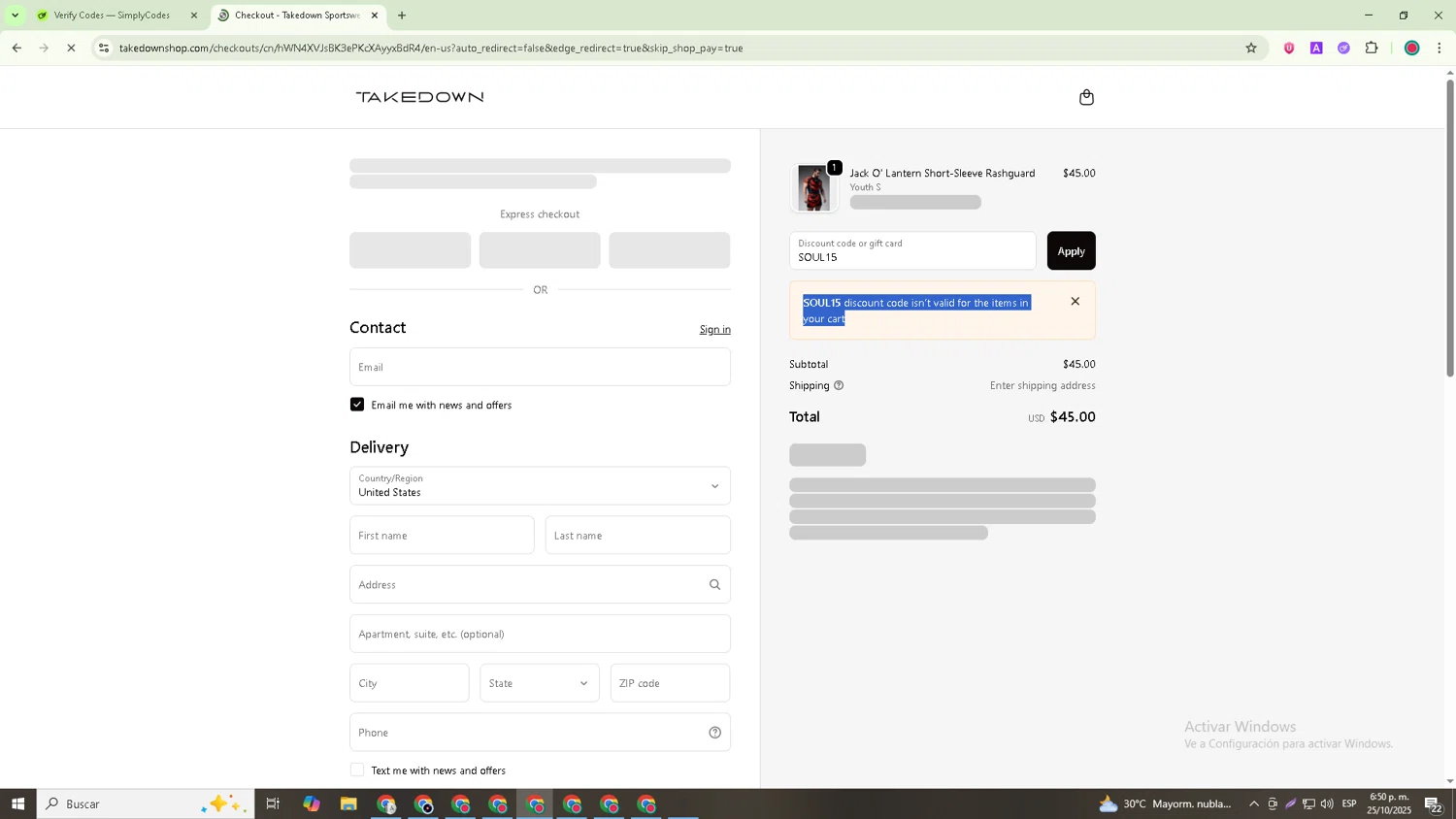
Task: Bookmark this page with the star icon
Action: tap(1250, 48)
